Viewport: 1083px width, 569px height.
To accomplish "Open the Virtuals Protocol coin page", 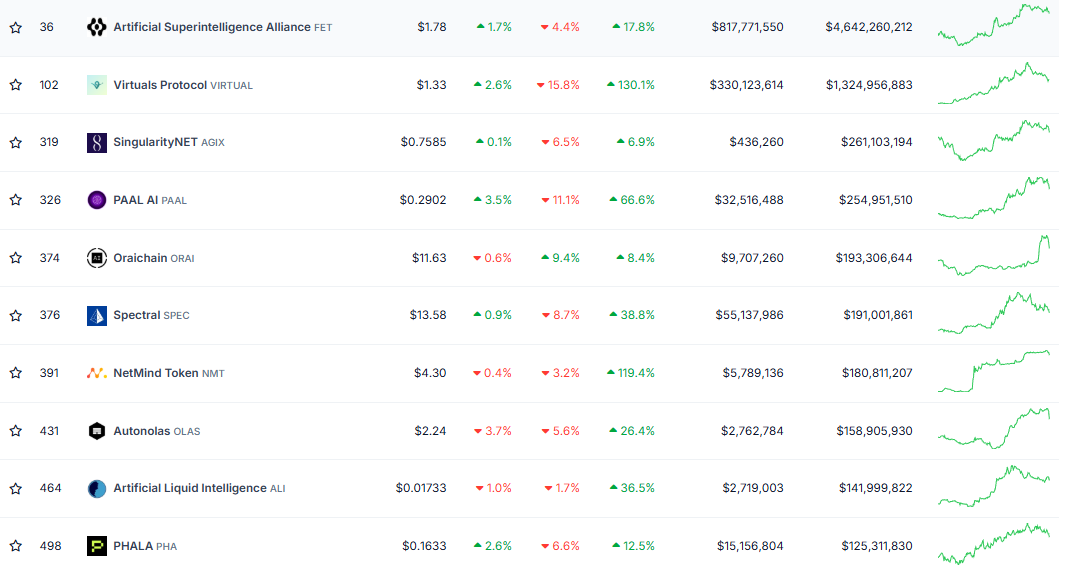I will [183, 85].
